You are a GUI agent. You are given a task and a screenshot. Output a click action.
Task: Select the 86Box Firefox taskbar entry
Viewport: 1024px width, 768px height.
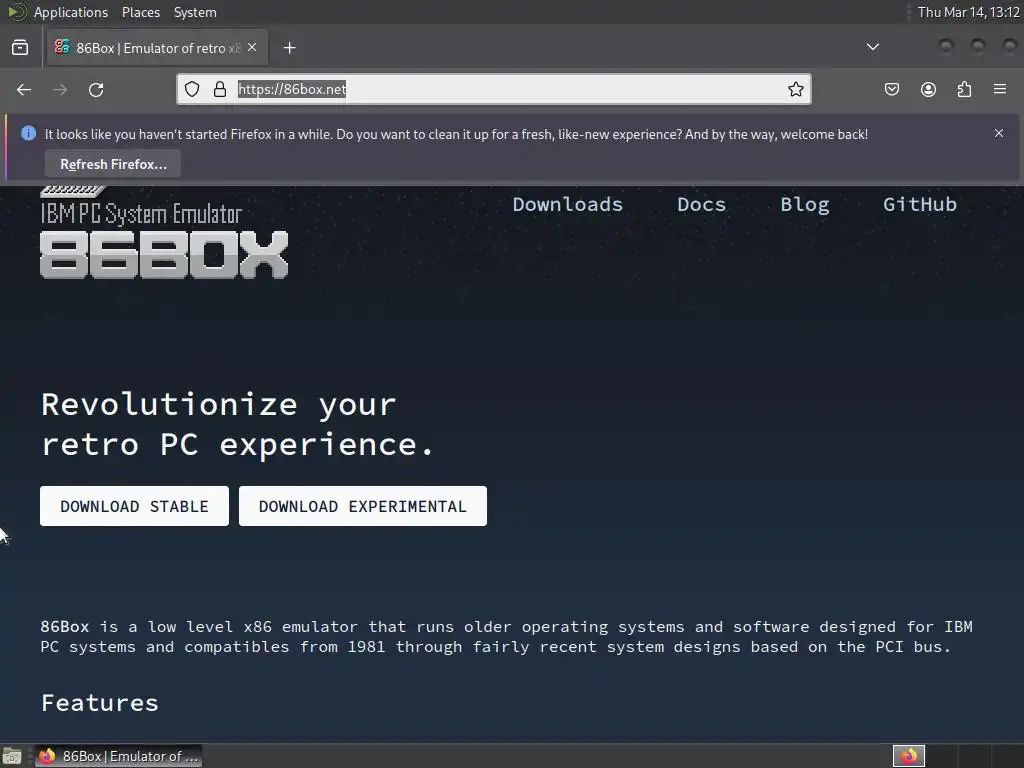118,756
